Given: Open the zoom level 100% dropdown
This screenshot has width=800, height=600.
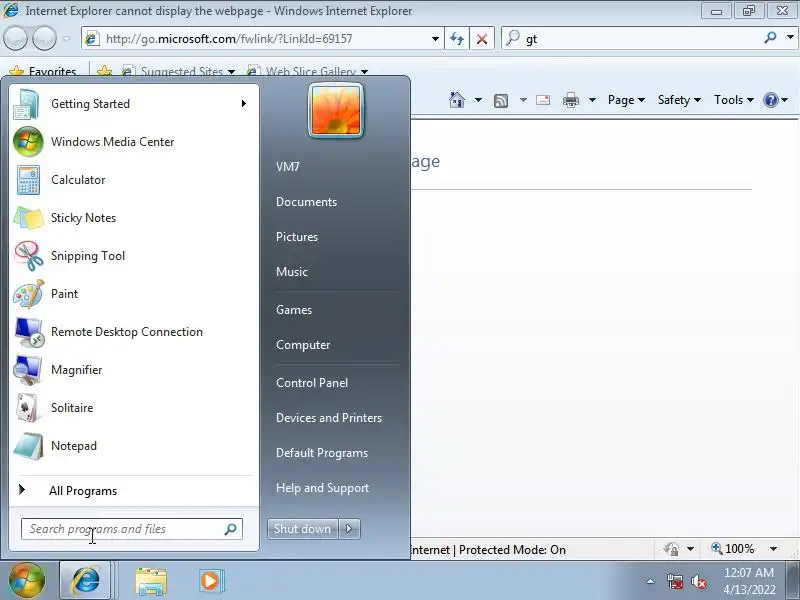Looking at the screenshot, I should (x=773, y=549).
